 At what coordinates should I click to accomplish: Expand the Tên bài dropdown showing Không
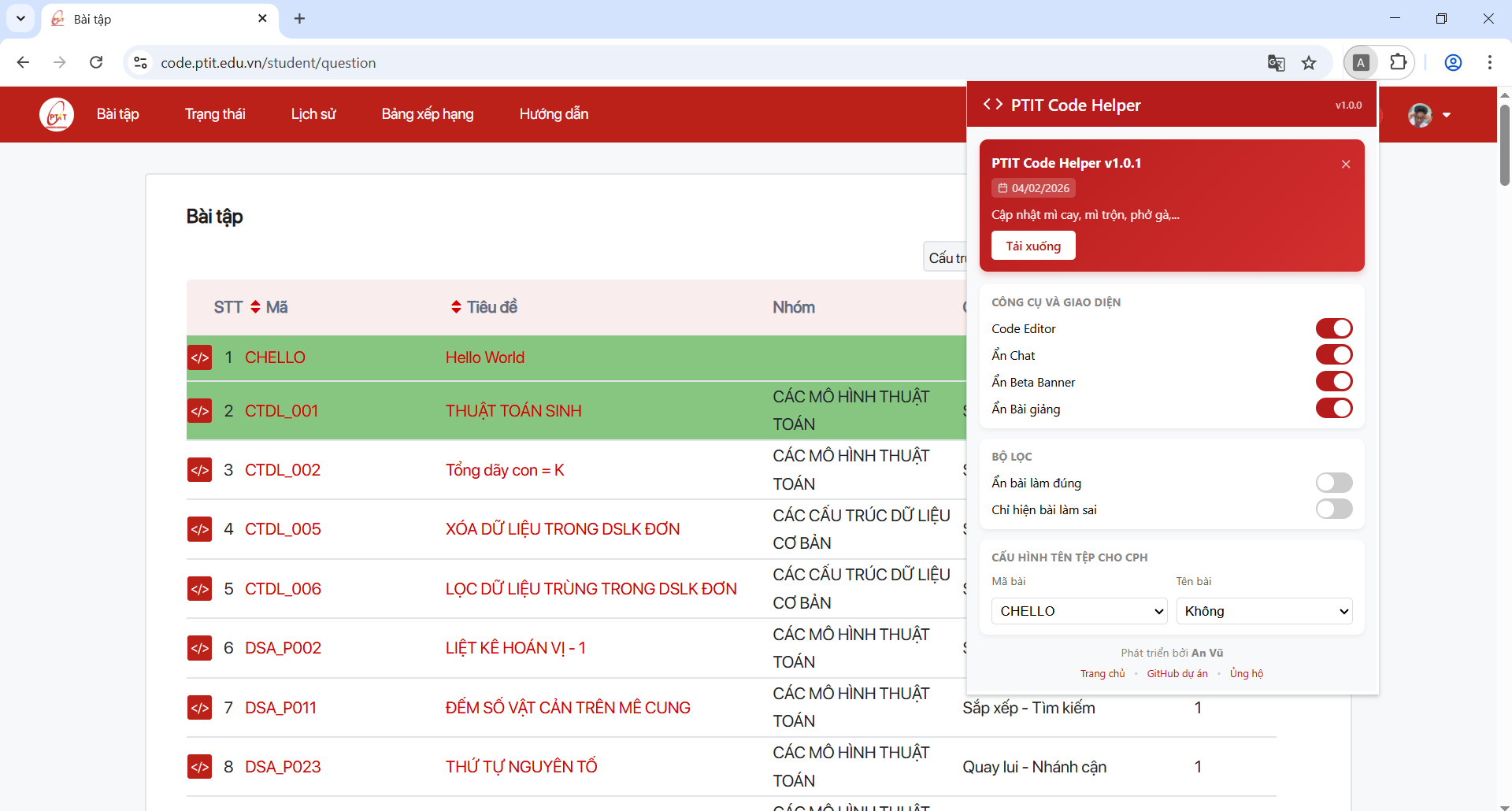1264,611
